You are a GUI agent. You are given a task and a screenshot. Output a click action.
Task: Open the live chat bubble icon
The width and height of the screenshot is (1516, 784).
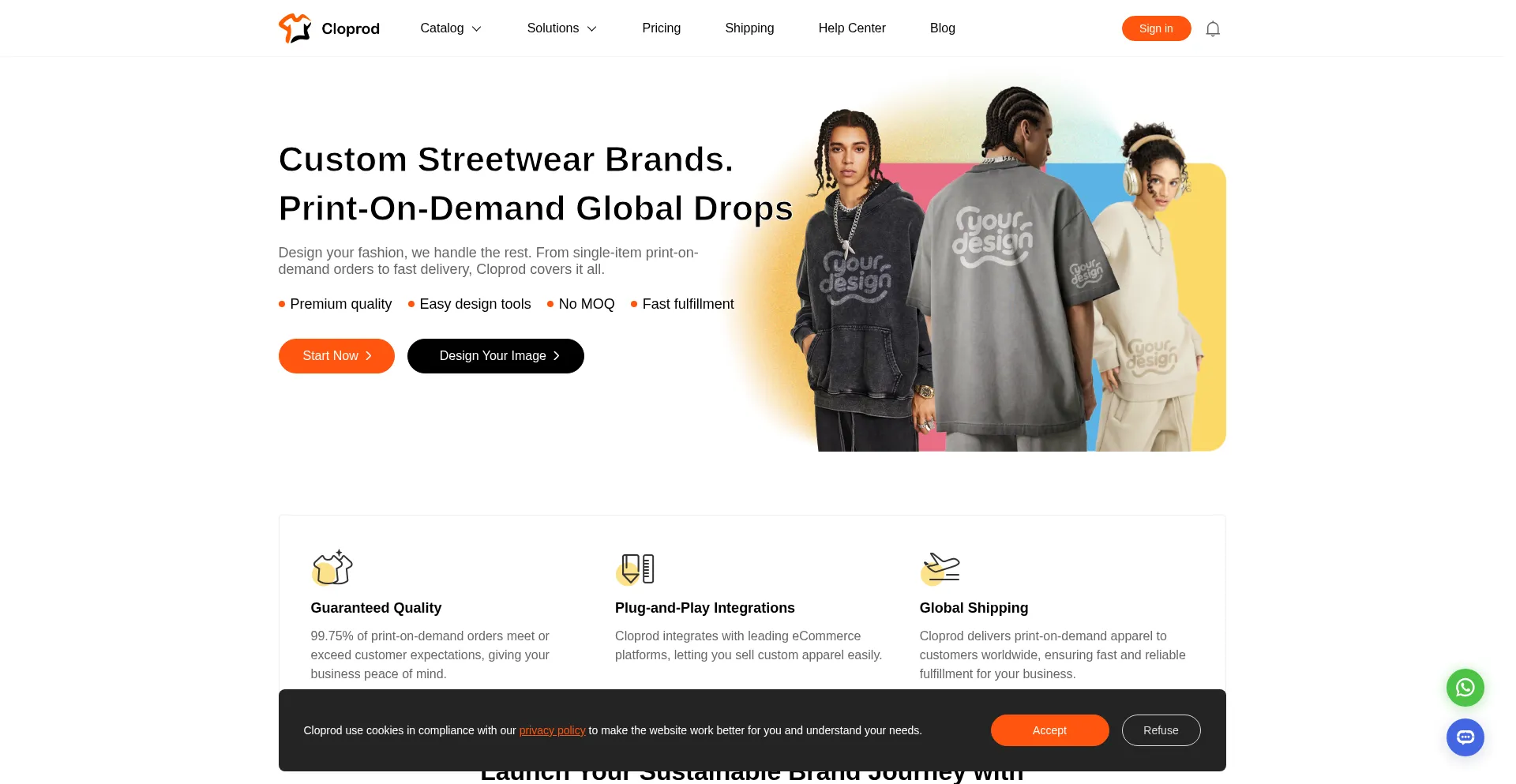[1465, 737]
